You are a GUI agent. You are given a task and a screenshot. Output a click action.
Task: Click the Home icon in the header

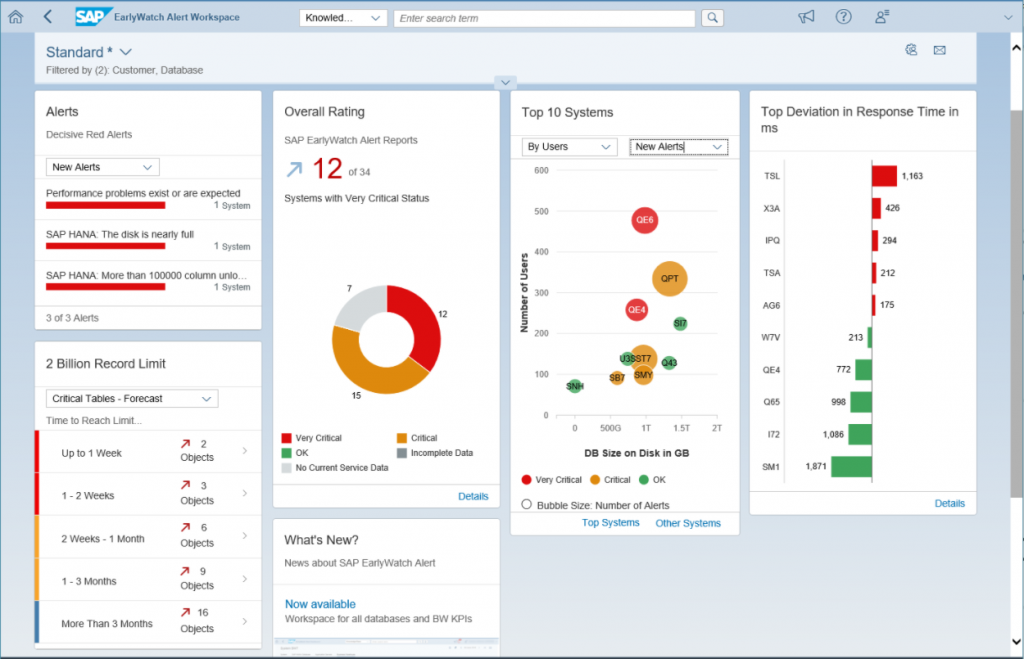[x=15, y=17]
